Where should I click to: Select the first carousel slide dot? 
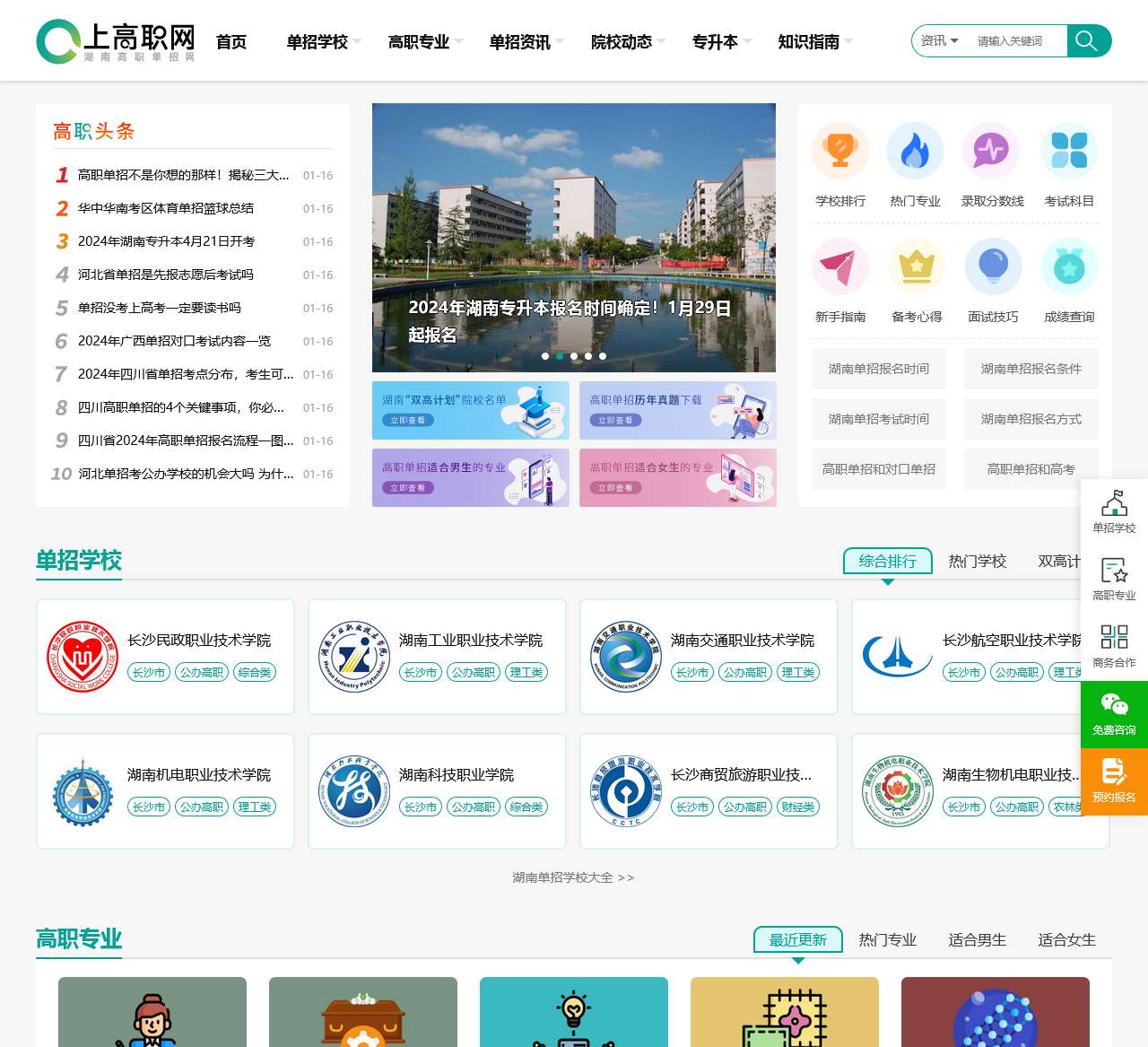[x=545, y=356]
